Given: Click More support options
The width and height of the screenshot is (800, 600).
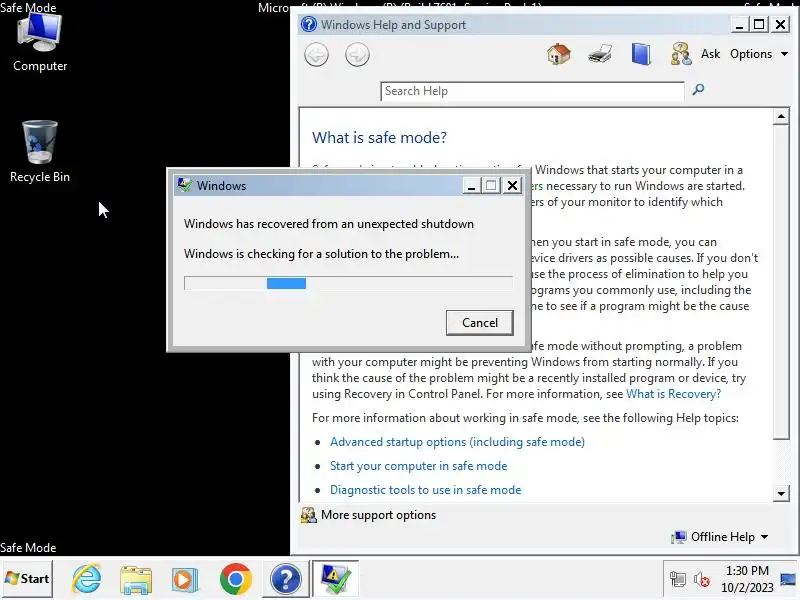Looking at the screenshot, I should click(378, 515).
